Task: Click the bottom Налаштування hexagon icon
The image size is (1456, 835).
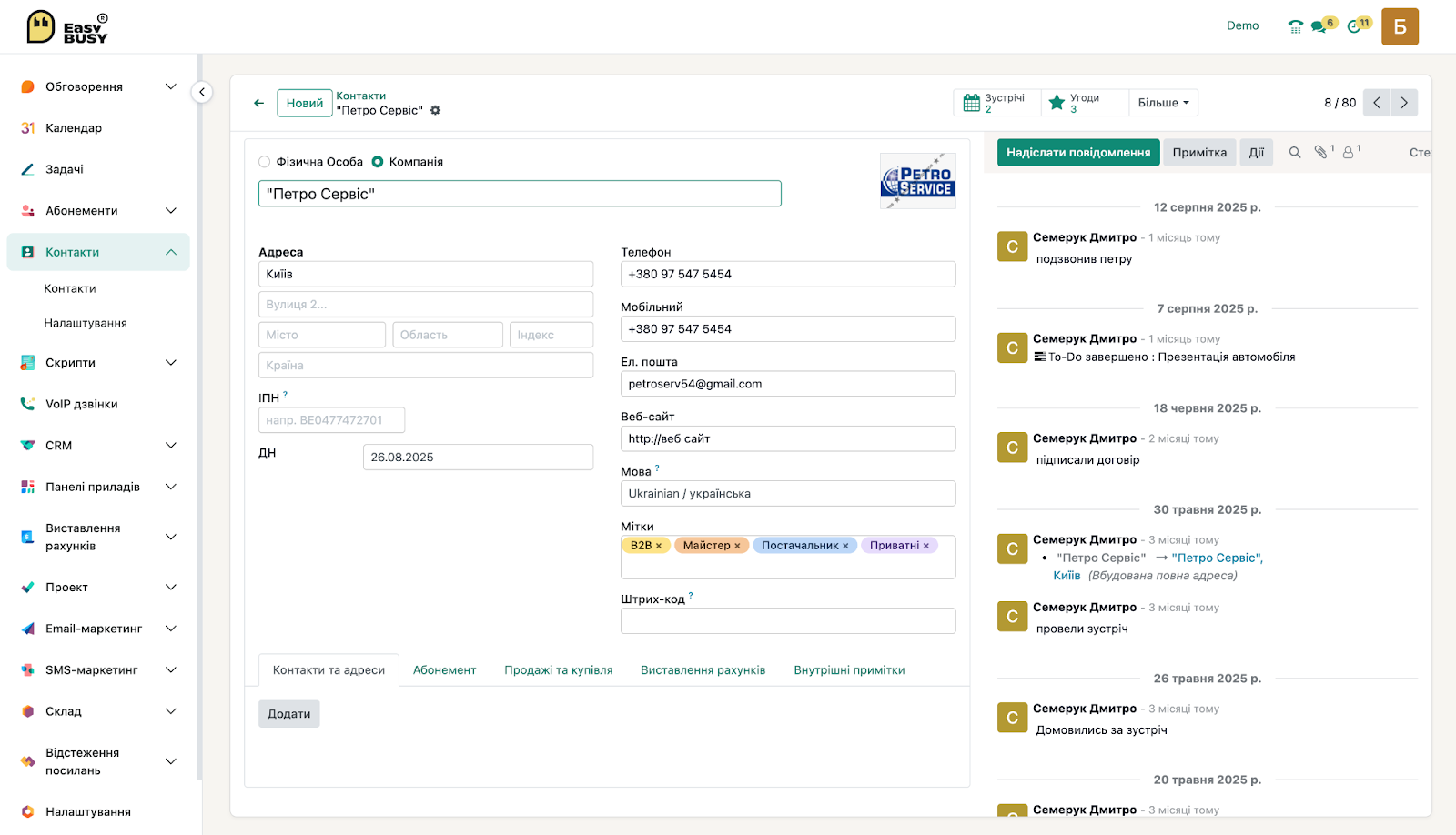Action: [27, 811]
